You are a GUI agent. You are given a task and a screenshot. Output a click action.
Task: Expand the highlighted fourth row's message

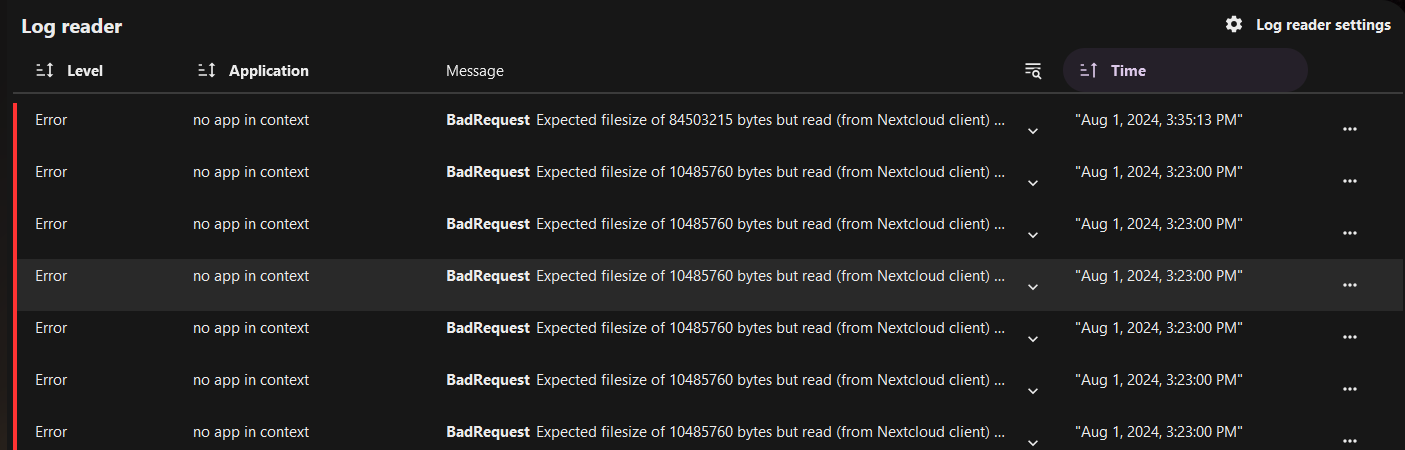click(x=1033, y=286)
